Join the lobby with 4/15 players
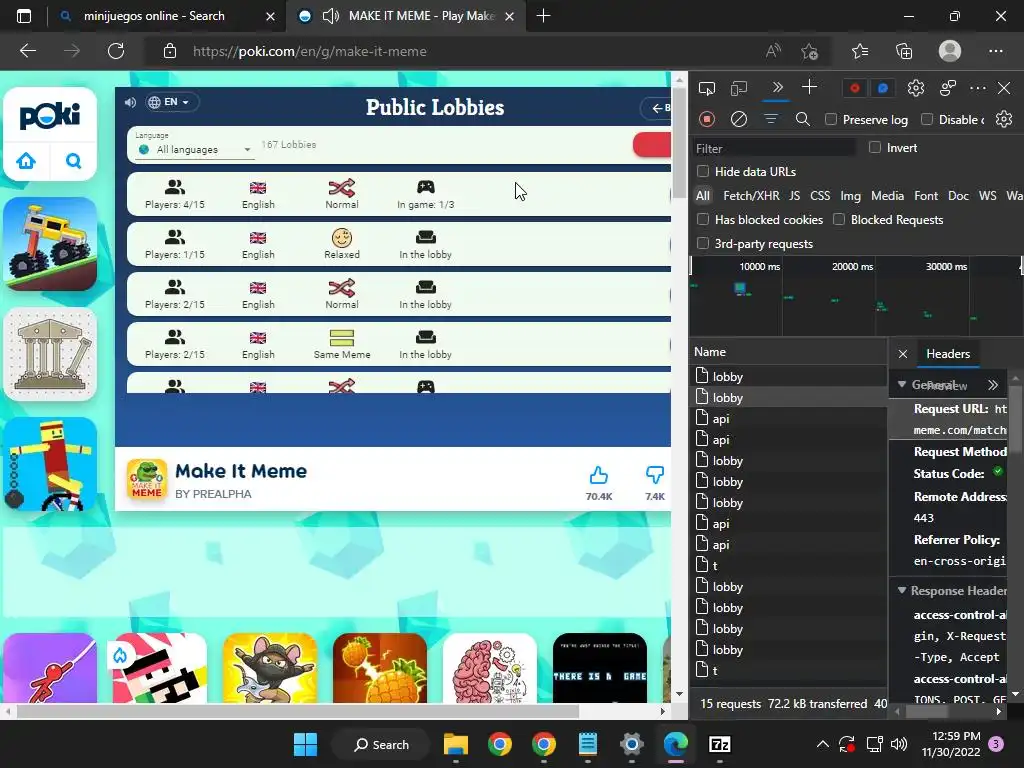Image resolution: width=1024 pixels, height=768 pixels. tap(399, 194)
